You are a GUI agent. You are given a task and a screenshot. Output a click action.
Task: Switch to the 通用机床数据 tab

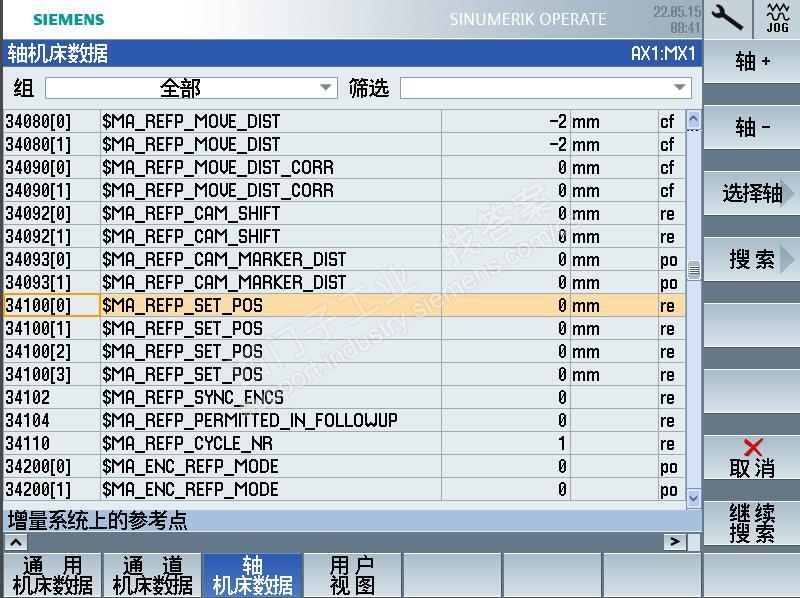[x=53, y=576]
